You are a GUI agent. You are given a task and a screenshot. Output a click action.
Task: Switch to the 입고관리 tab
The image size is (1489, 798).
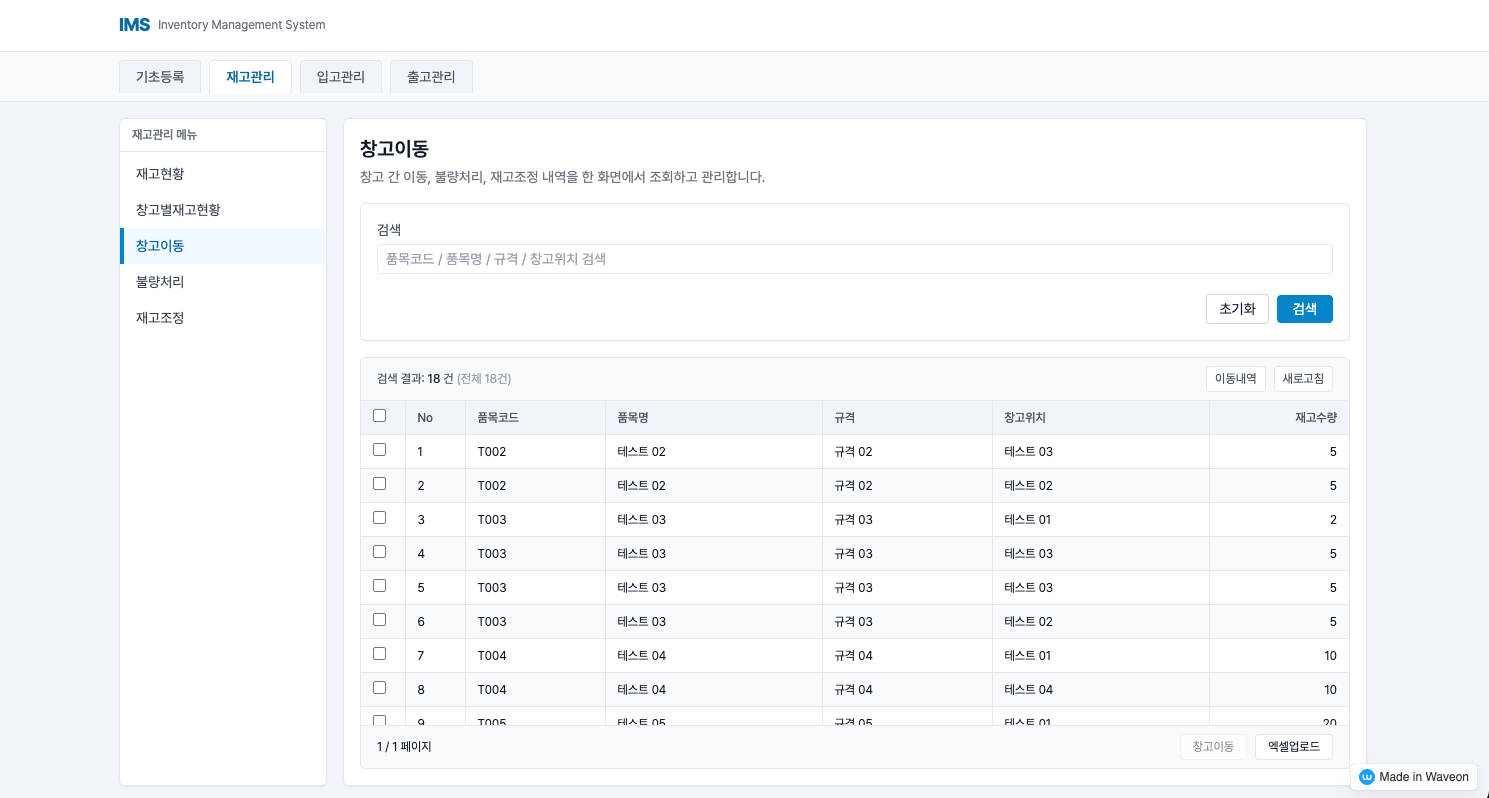click(x=341, y=77)
